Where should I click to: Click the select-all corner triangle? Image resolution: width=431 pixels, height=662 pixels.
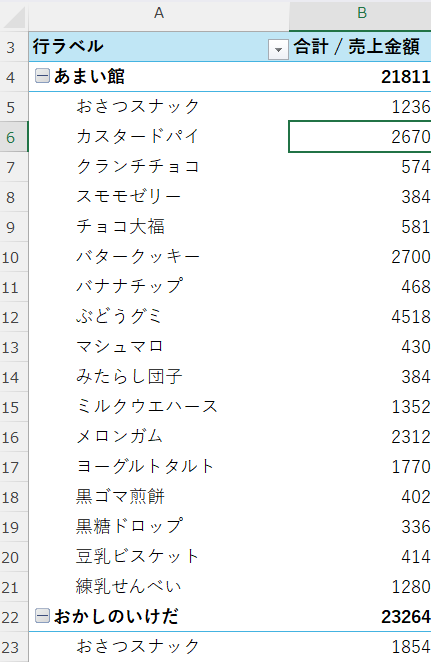coord(14,16)
